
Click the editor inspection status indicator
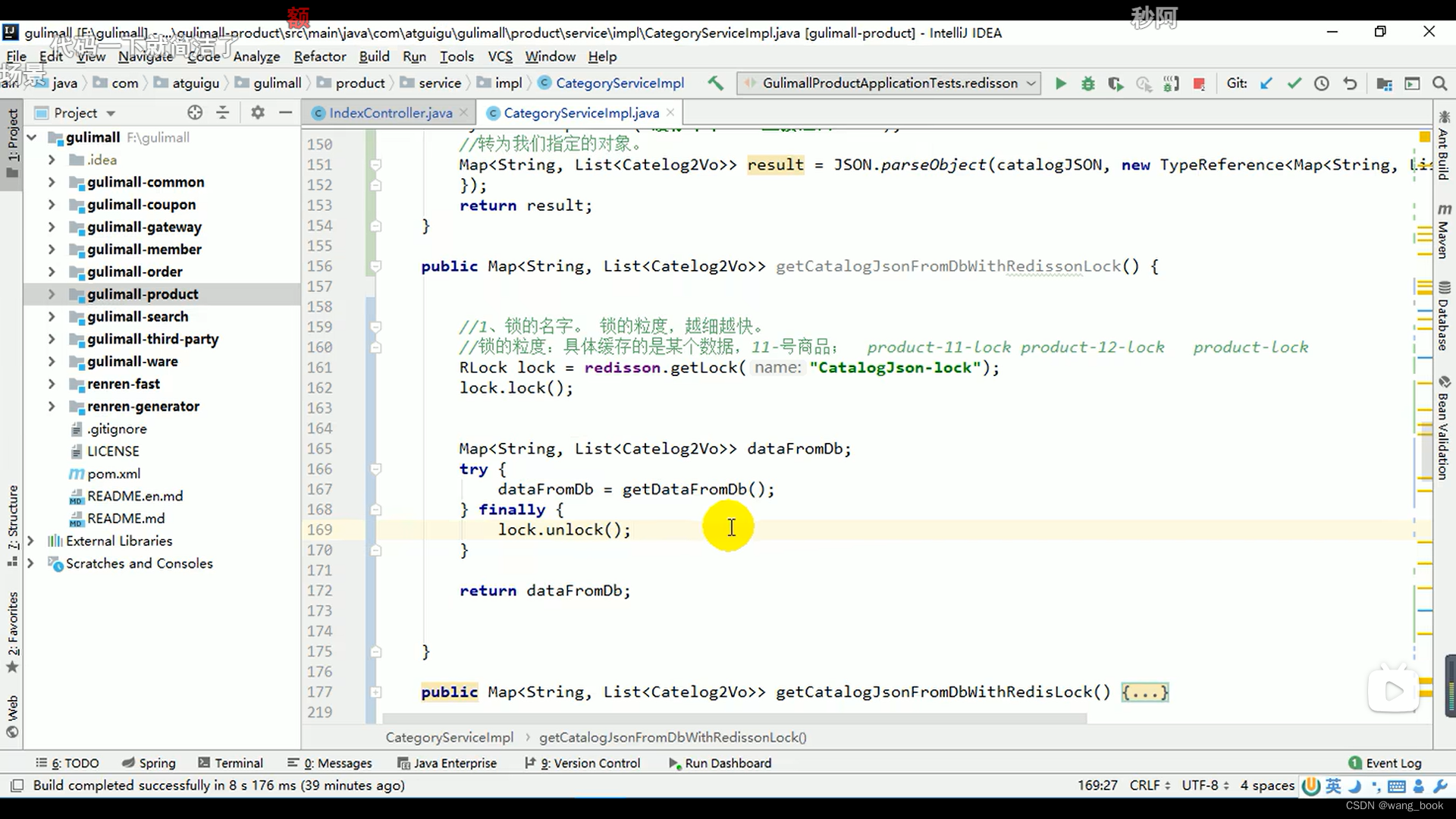(1423, 137)
